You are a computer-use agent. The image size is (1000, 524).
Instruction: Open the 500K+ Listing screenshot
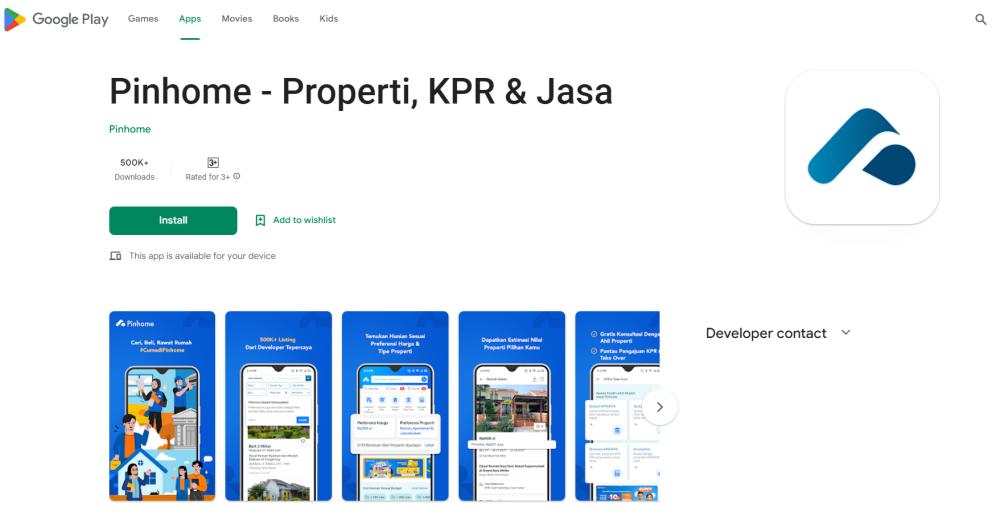pyautogui.click(x=279, y=406)
